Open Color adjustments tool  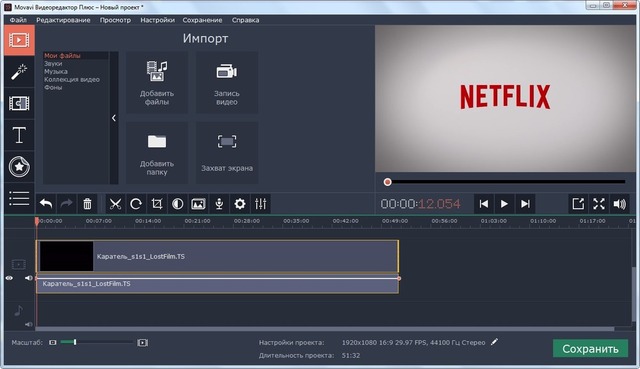click(x=178, y=204)
